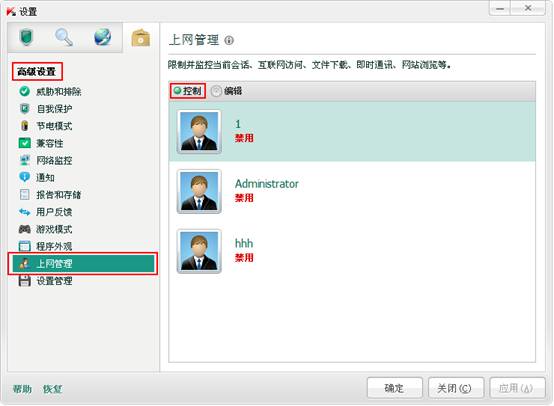Open the protection shield tab

tap(26, 37)
